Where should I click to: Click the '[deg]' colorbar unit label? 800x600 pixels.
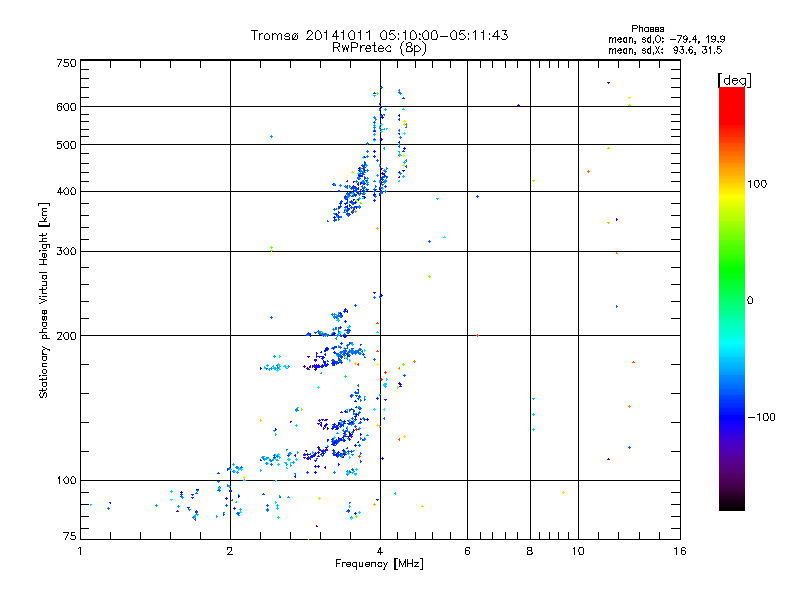tap(734, 81)
